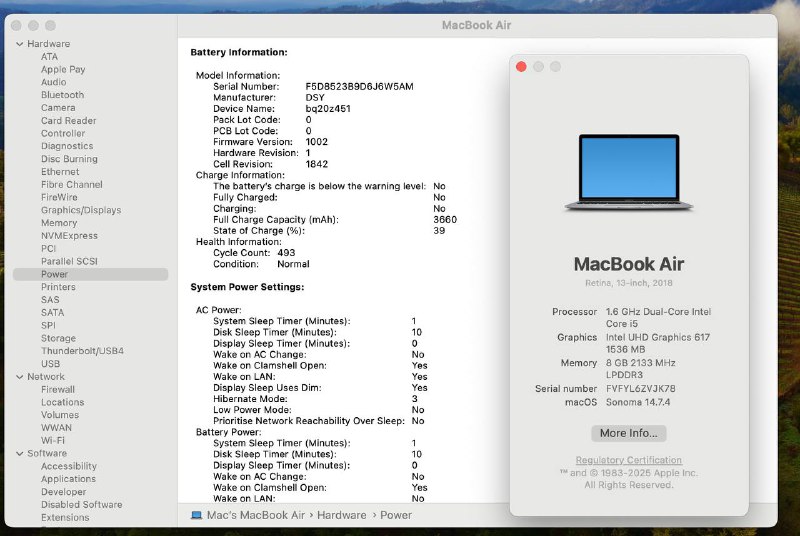Viewport: 800px width, 536px height.
Task: Click the System Power Settings heading
Action: coord(247,287)
